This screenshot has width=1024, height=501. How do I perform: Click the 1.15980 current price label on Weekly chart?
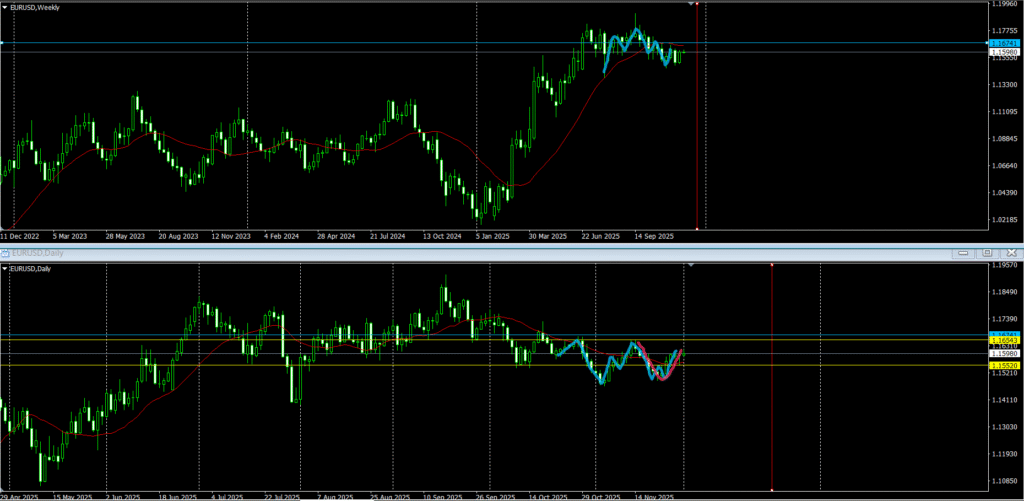click(x=1002, y=52)
